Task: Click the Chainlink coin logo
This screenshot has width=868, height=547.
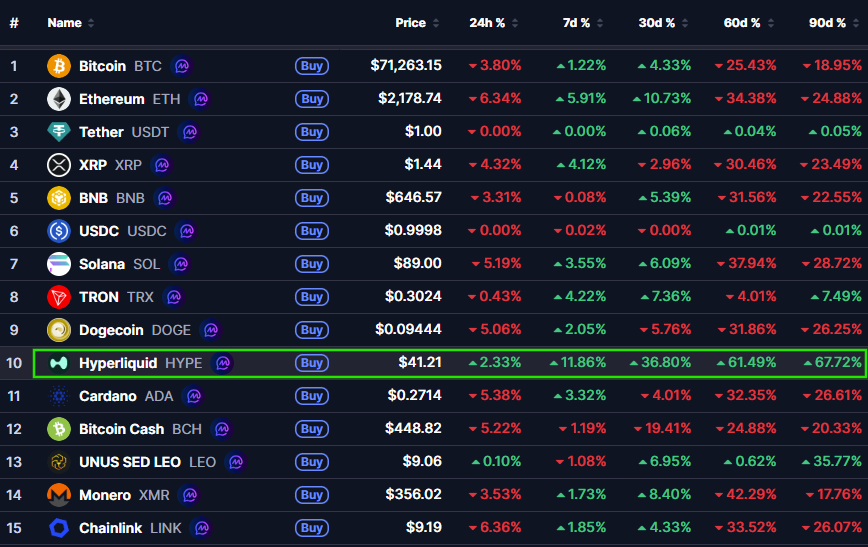Action: [x=59, y=528]
